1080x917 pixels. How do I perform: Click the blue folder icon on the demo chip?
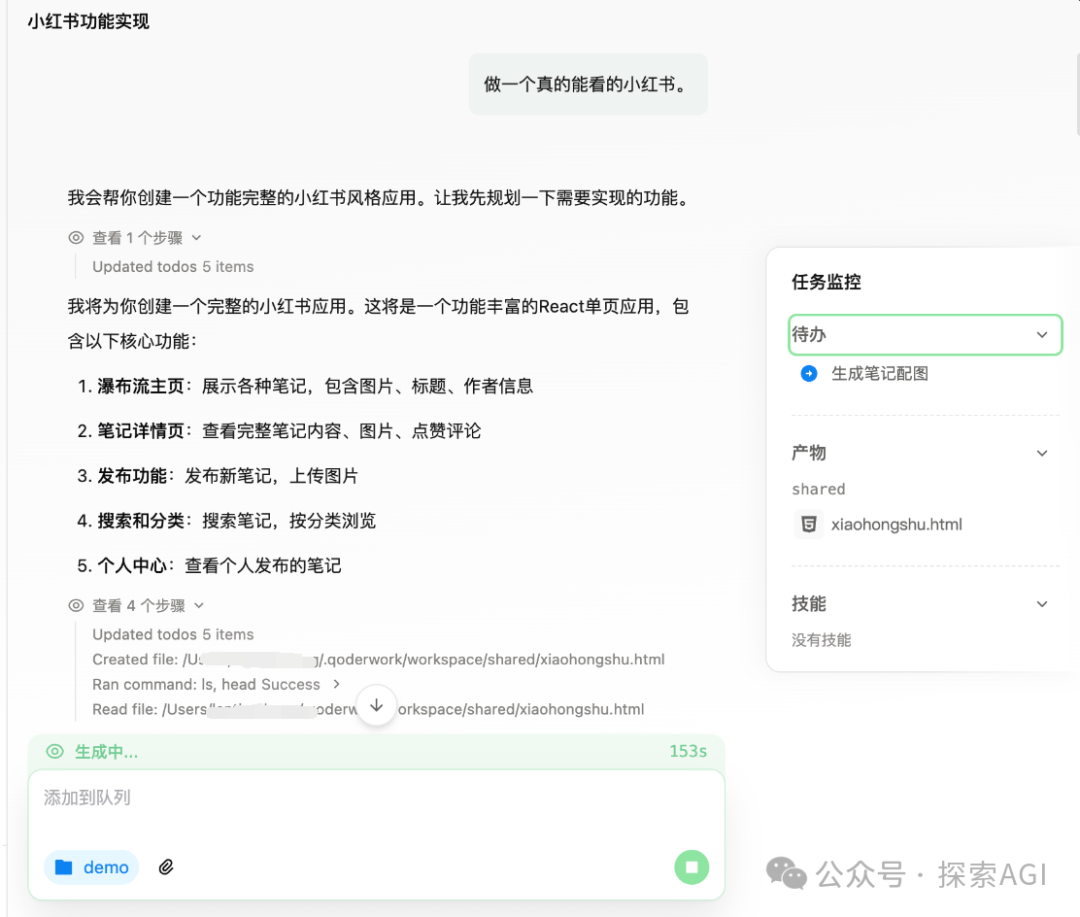[x=64, y=867]
